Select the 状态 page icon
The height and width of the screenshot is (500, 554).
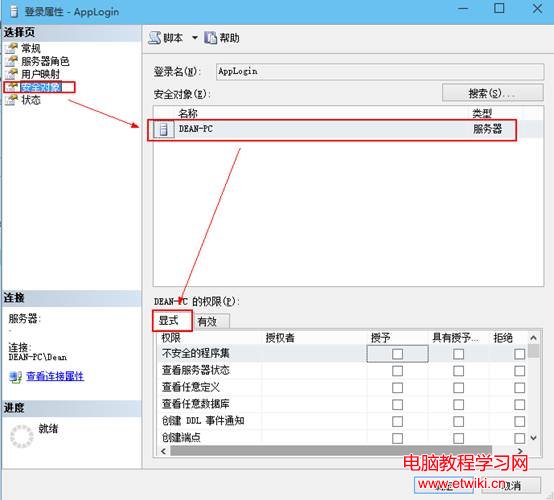[x=12, y=100]
